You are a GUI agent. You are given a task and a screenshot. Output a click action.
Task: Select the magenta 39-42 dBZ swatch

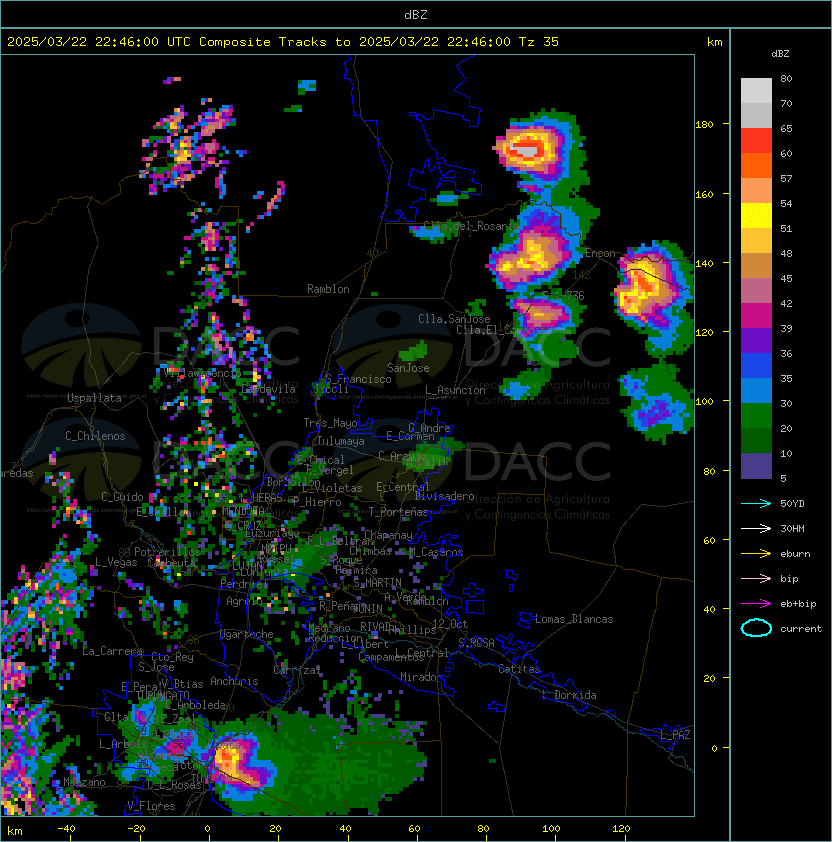pyautogui.click(x=756, y=316)
